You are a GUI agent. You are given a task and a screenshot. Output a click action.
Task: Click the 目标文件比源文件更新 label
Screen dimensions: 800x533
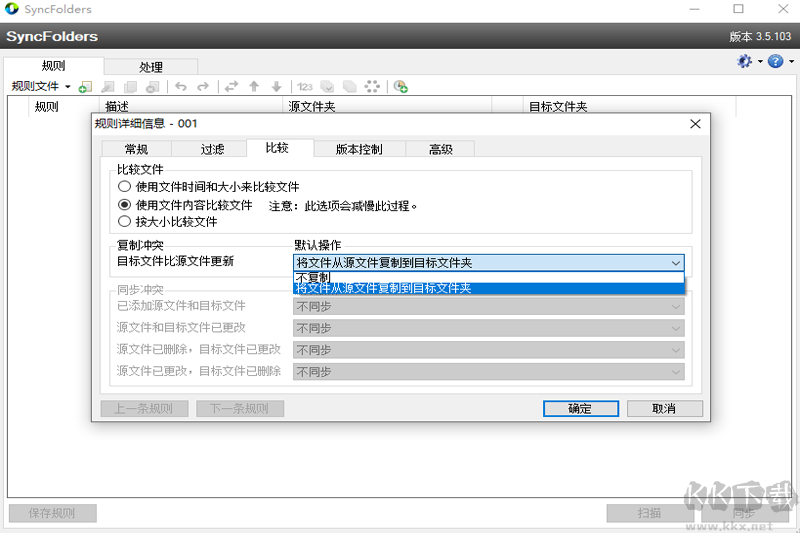click(175, 261)
